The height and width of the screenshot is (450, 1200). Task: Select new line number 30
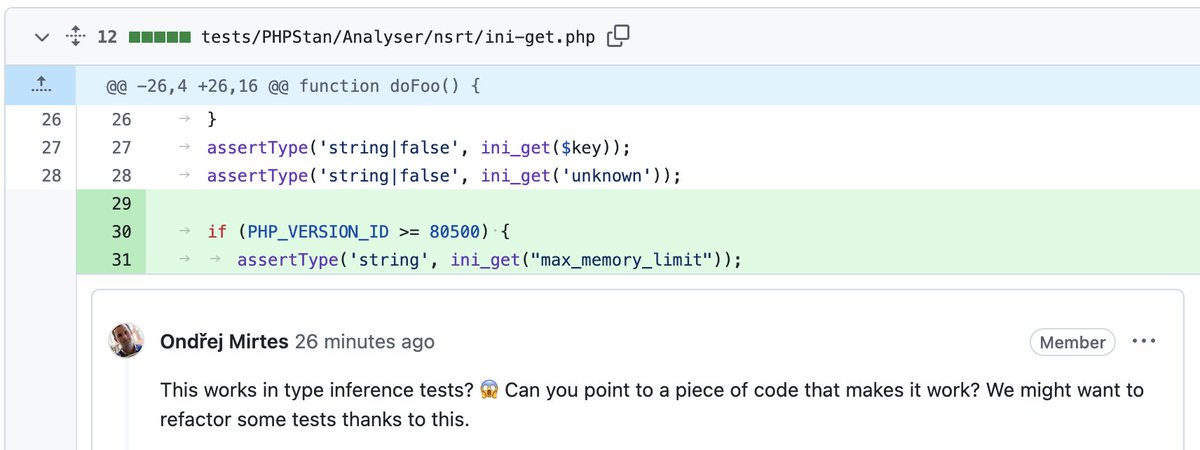point(121,232)
